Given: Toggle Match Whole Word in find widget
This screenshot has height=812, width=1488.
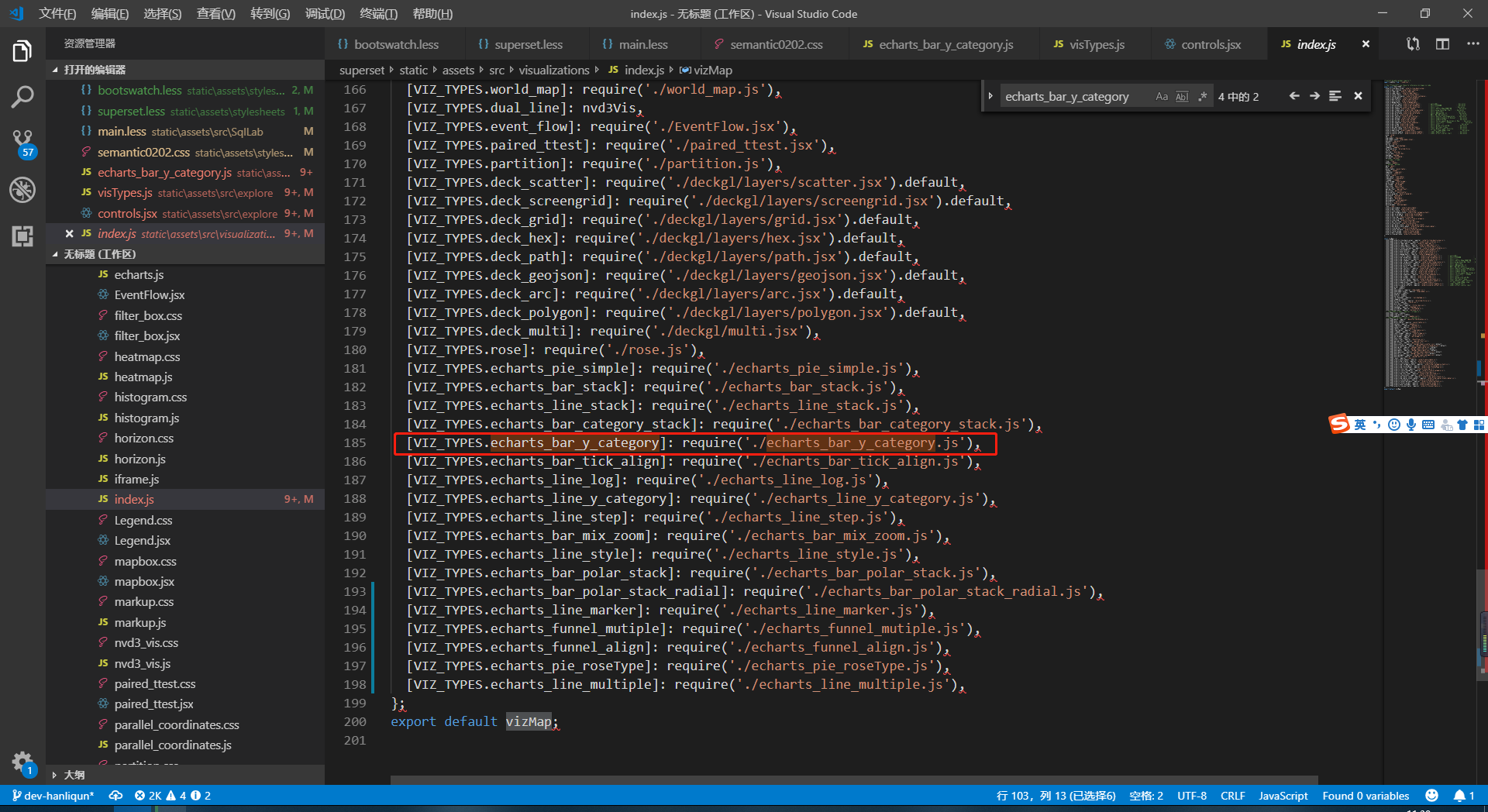Looking at the screenshot, I should (1182, 96).
